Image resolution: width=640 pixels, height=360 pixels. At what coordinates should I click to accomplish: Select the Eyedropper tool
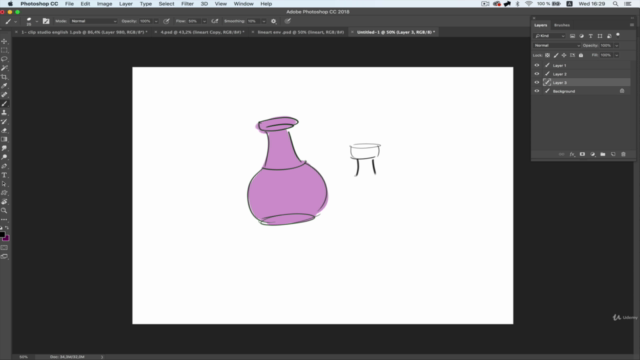tap(4, 86)
